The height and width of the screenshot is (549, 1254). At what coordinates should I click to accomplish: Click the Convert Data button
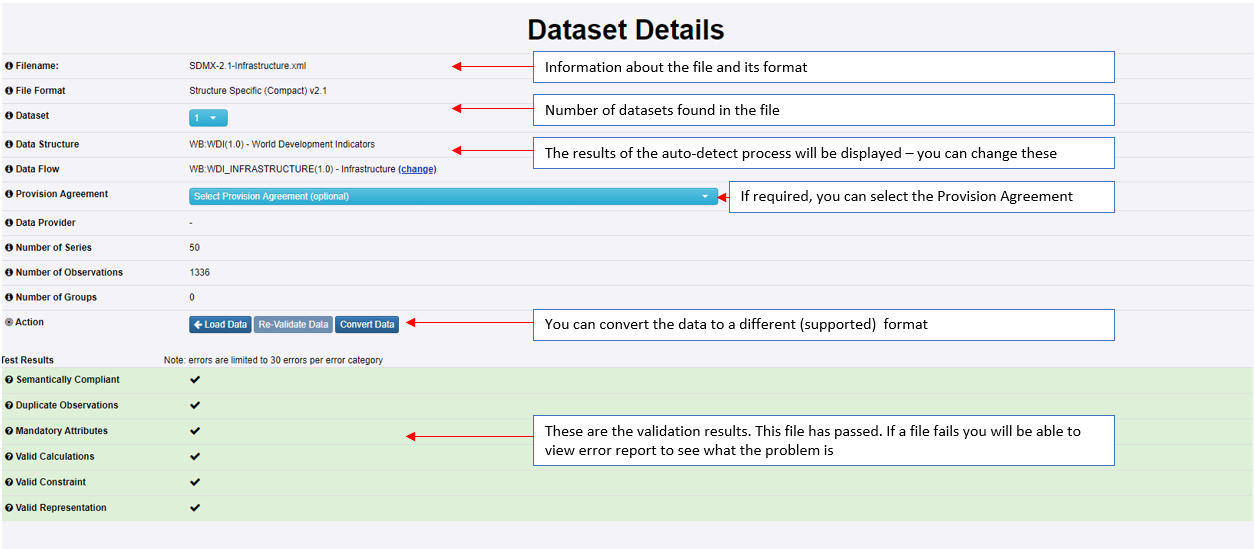click(367, 325)
